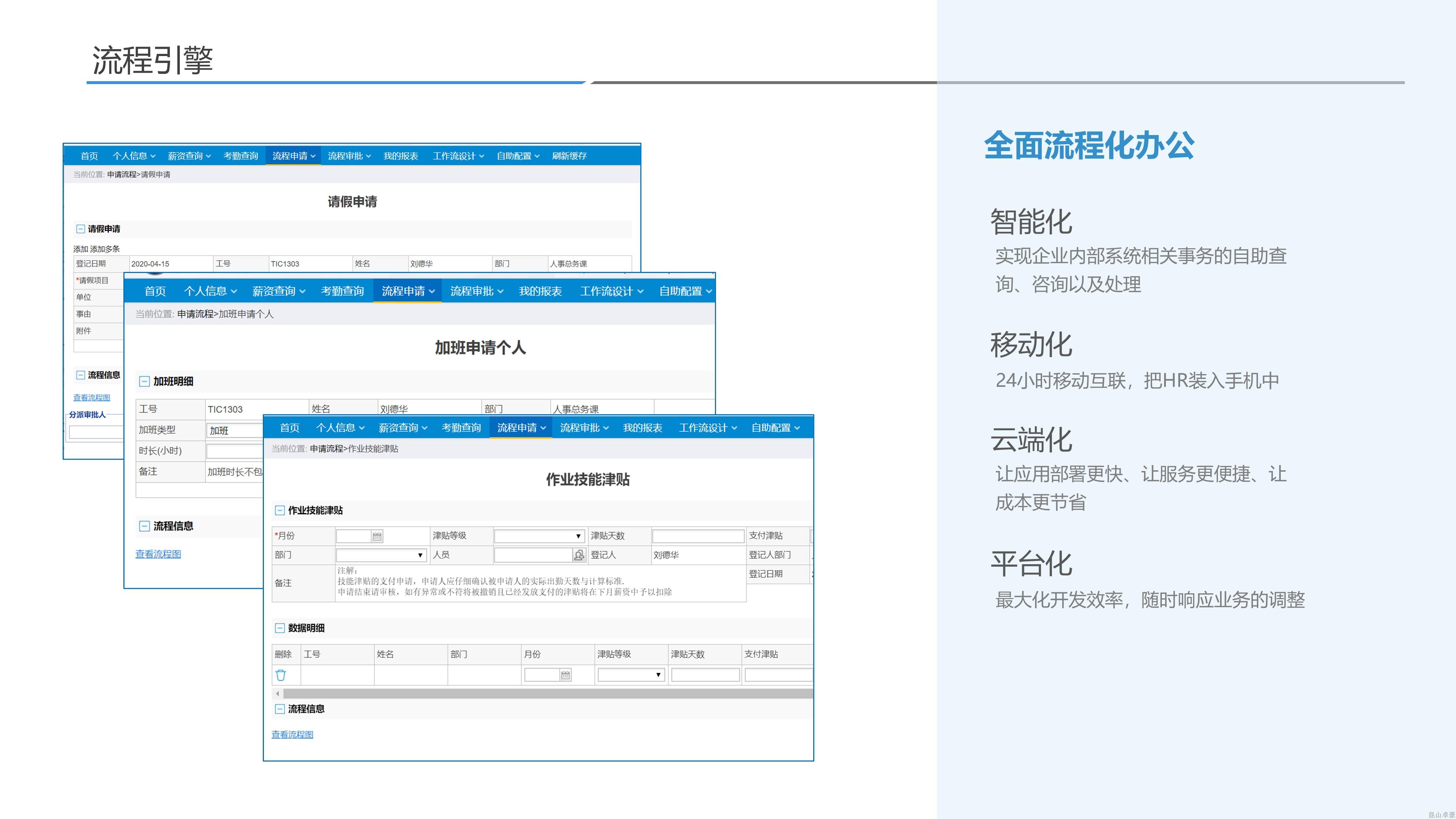
Task: Collapse 流程信息 in the 加班申请个人 window
Action: (144, 526)
